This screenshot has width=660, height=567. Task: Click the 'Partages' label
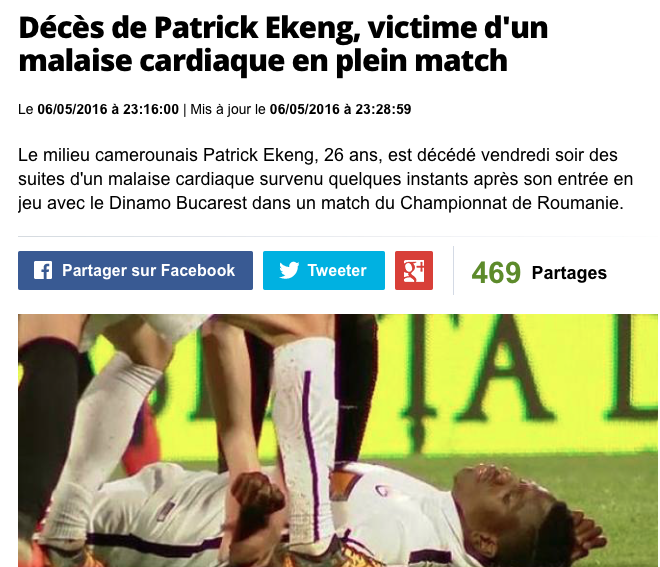pyautogui.click(x=569, y=273)
